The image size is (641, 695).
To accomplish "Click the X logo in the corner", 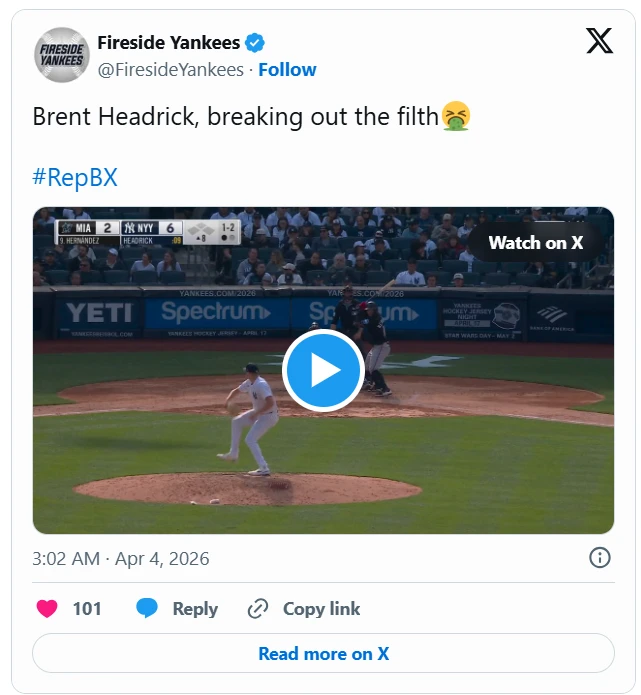I will coord(599,41).
